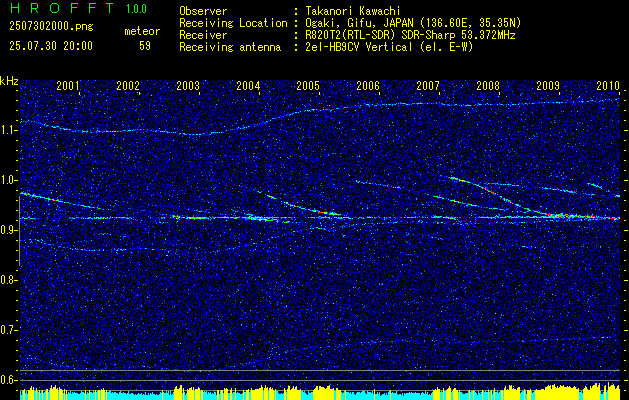Click the HROFFT title text
629x400 pixels.
(x=62, y=8)
